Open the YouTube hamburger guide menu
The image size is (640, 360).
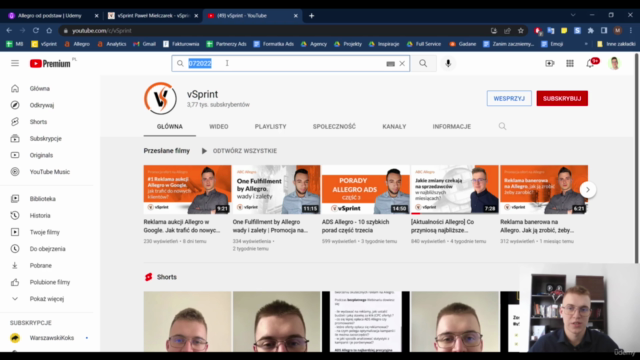click(15, 63)
